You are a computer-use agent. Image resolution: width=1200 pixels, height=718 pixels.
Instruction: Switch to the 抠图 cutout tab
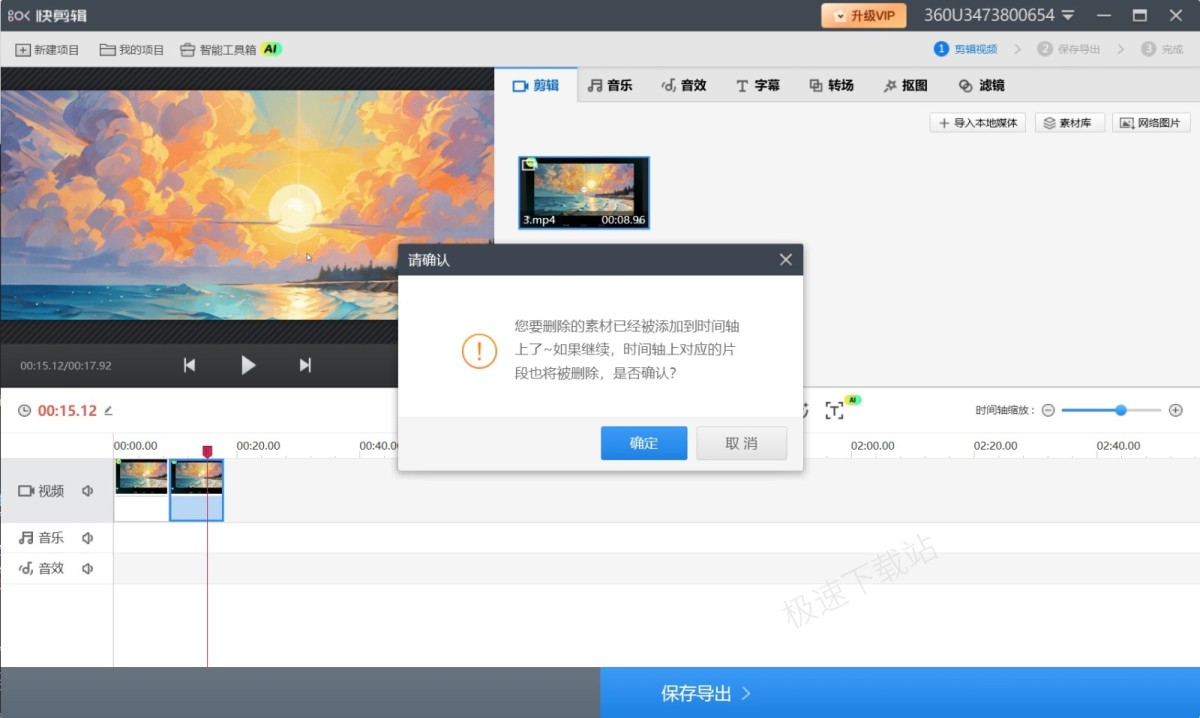point(906,86)
